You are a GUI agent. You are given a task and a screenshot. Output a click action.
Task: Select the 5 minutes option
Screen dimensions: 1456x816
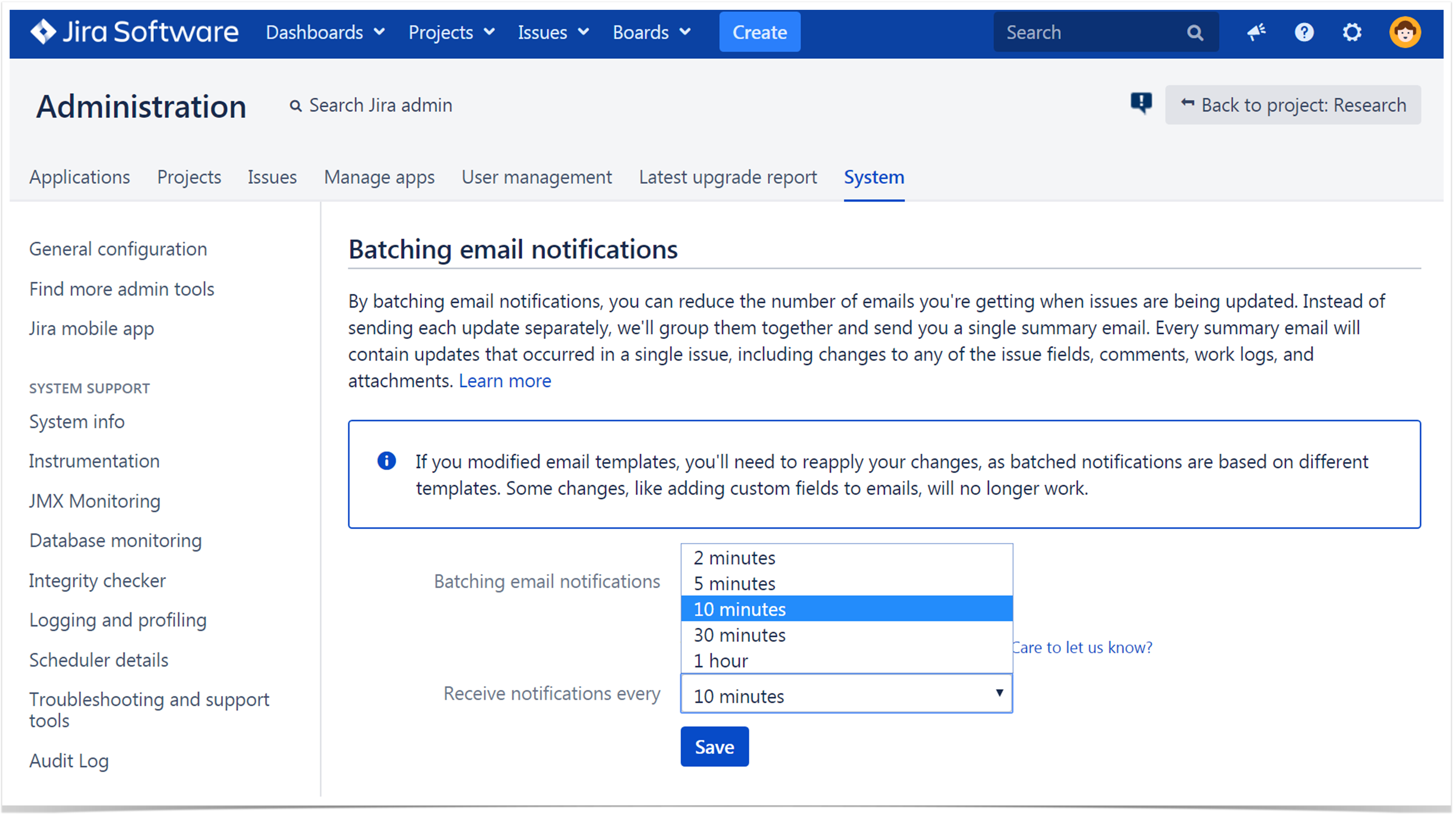click(846, 583)
